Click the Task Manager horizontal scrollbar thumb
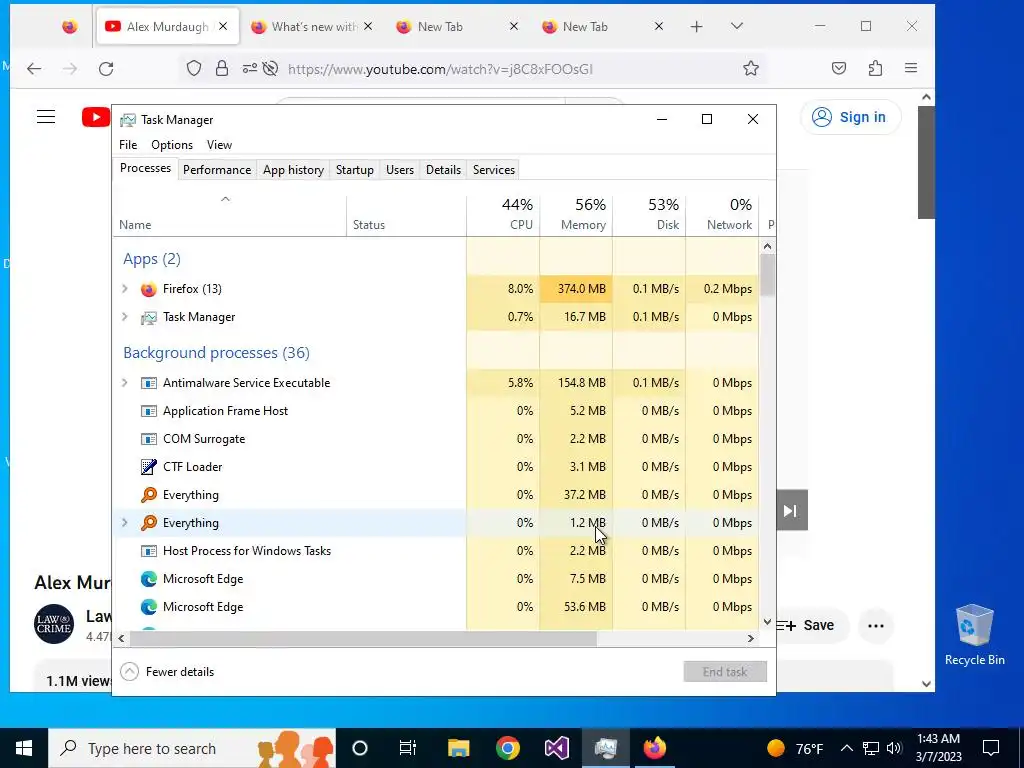Viewport: 1024px width, 768px height. coord(362,639)
